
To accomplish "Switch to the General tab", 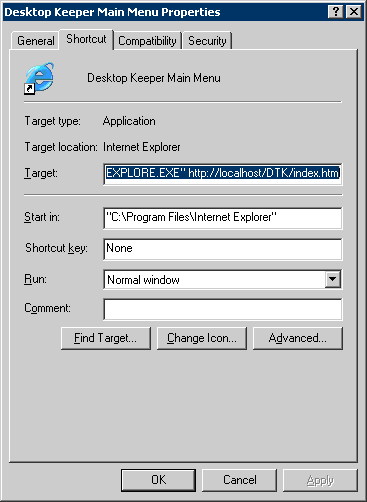I will click(35, 41).
